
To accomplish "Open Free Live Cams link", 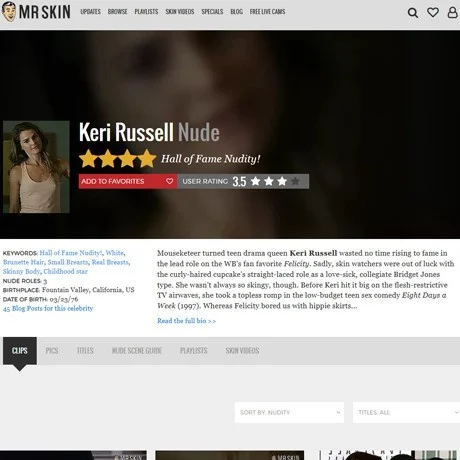I will click(x=267, y=12).
